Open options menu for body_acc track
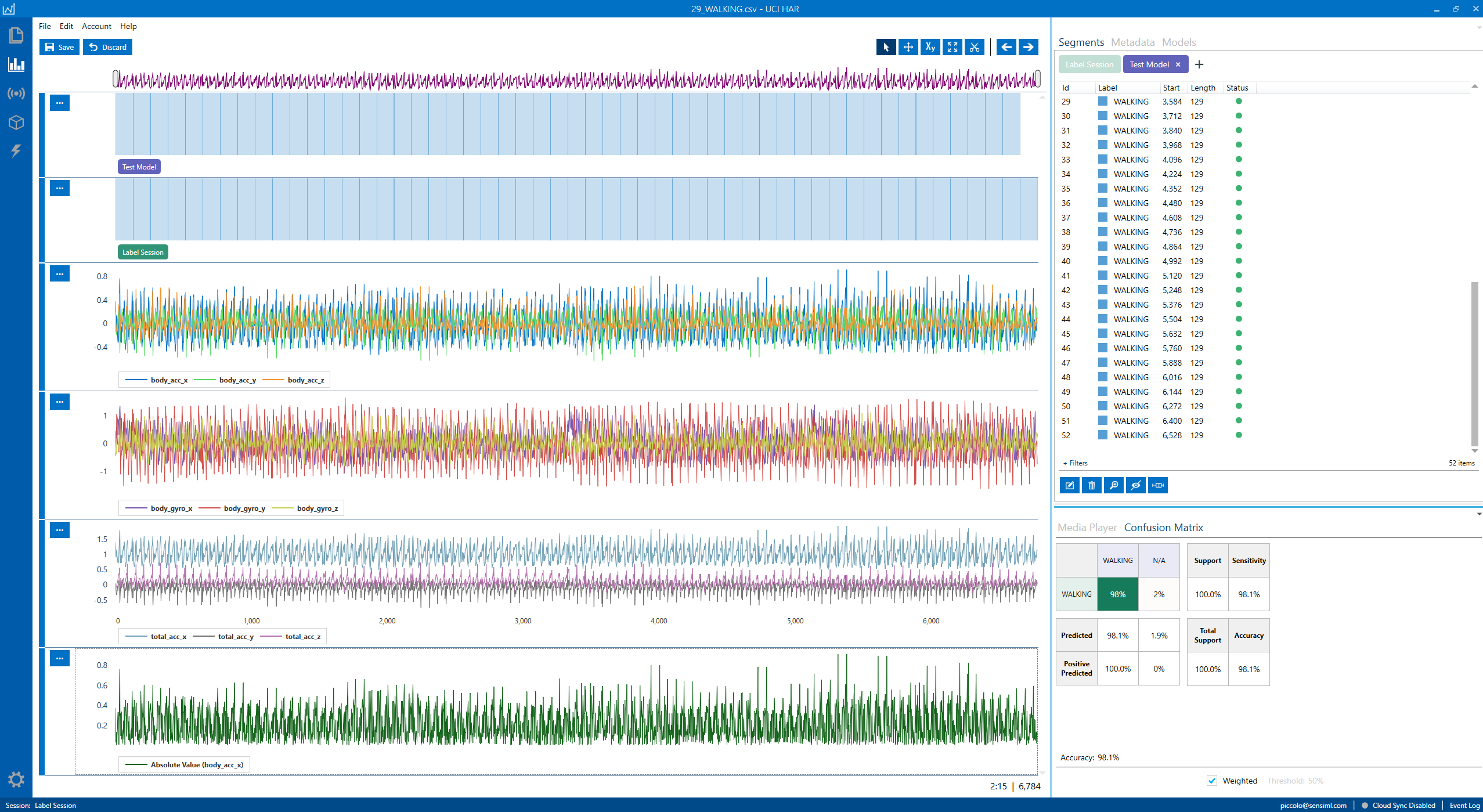Image resolution: width=1483 pixels, height=812 pixels. coord(60,274)
